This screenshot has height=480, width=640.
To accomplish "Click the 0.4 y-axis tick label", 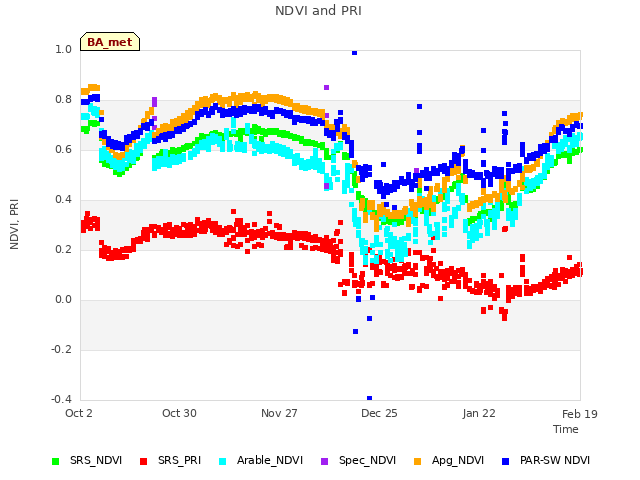I will (x=63, y=200).
